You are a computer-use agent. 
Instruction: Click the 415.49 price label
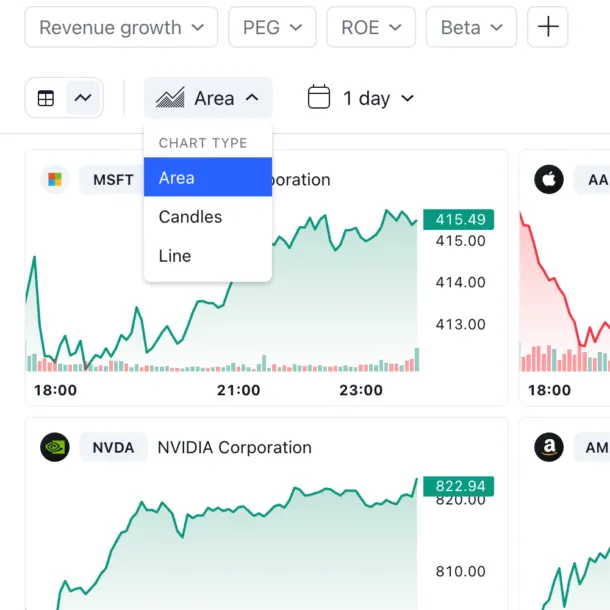point(459,219)
